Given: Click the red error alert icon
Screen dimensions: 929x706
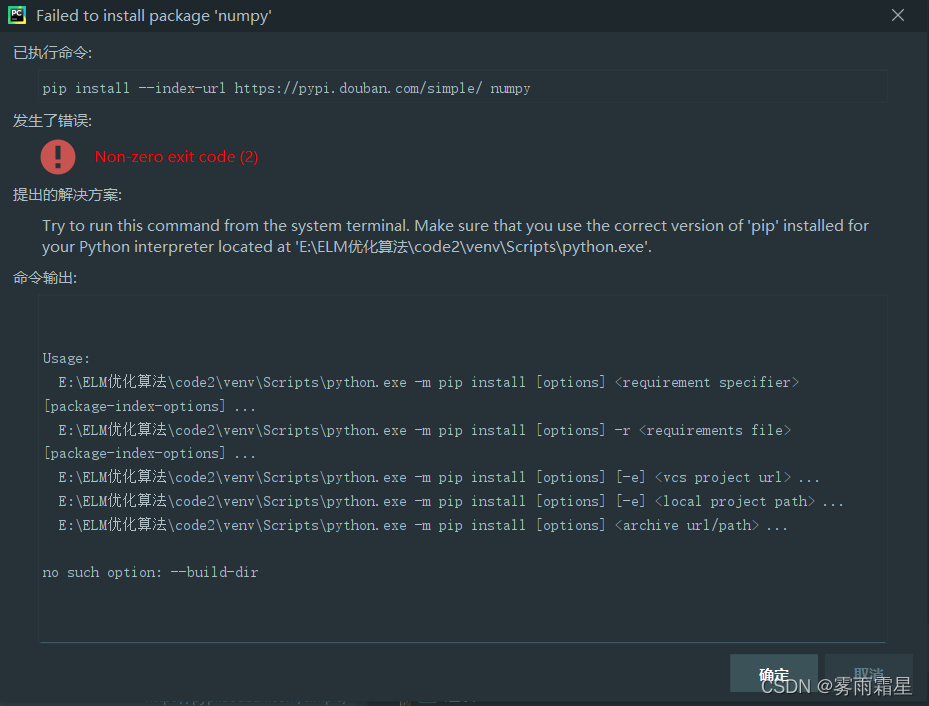Looking at the screenshot, I should (x=57, y=157).
